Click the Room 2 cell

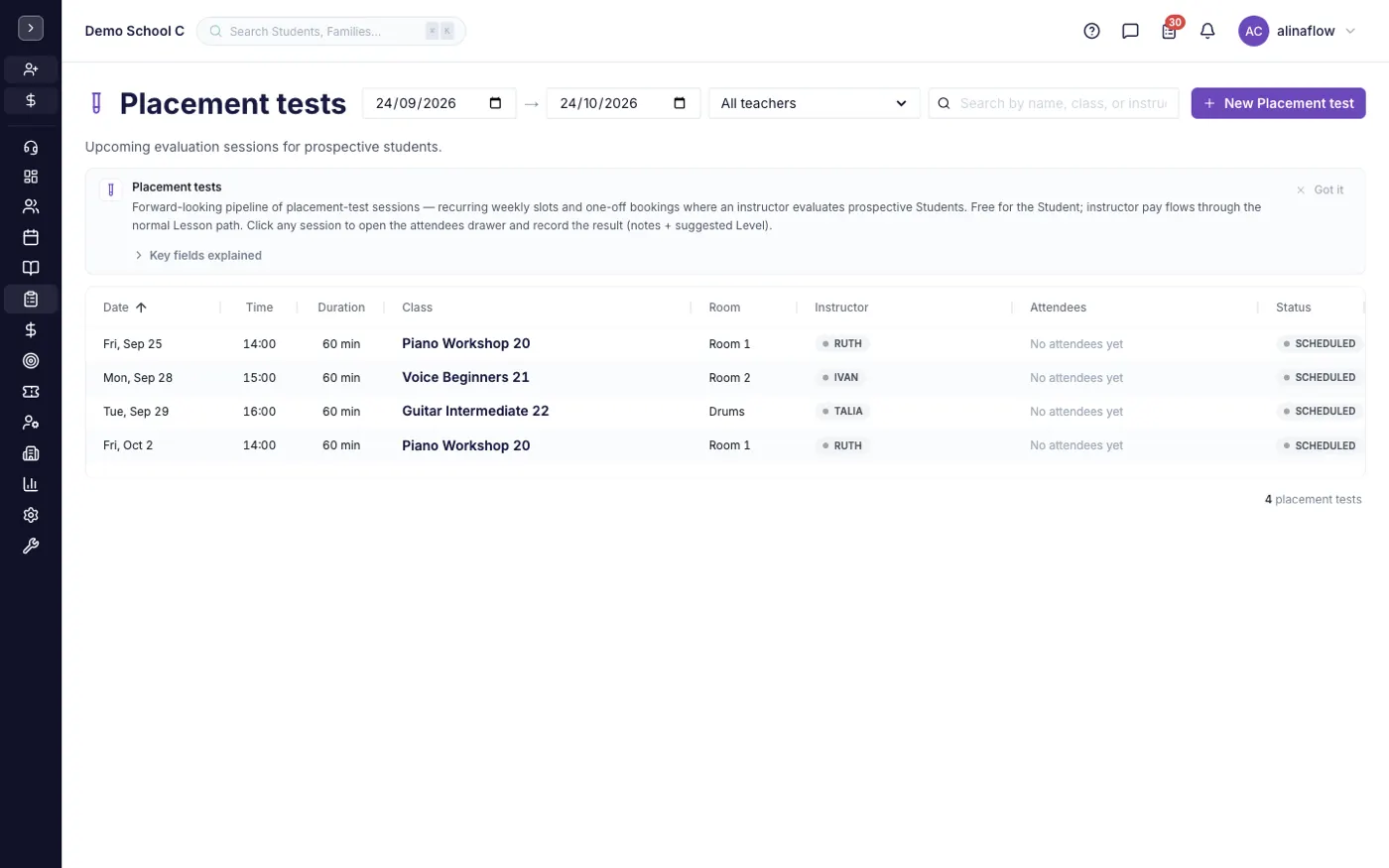729,378
